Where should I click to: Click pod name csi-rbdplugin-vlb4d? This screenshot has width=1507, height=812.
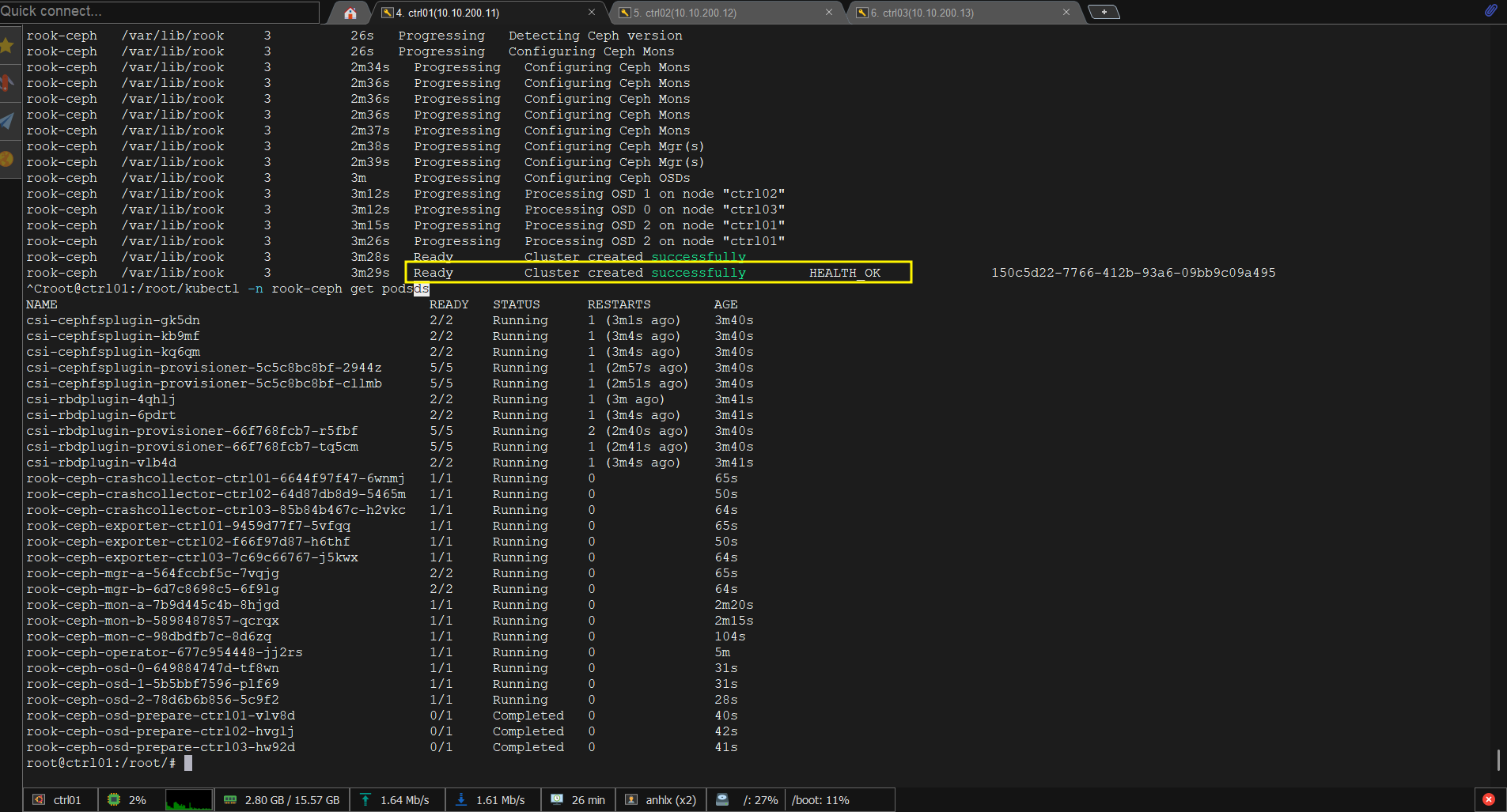(x=101, y=463)
